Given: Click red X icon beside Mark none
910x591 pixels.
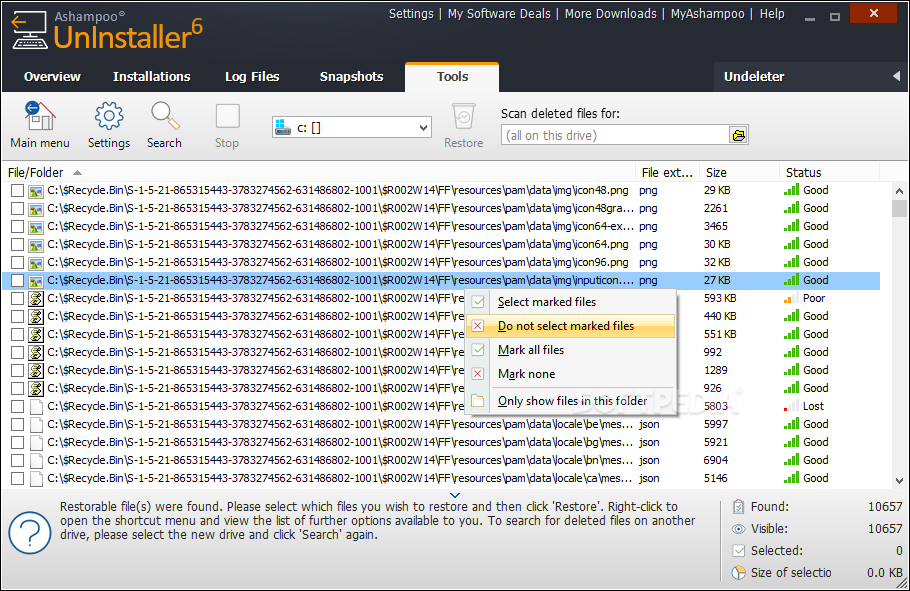Looking at the screenshot, I should 478,374.
